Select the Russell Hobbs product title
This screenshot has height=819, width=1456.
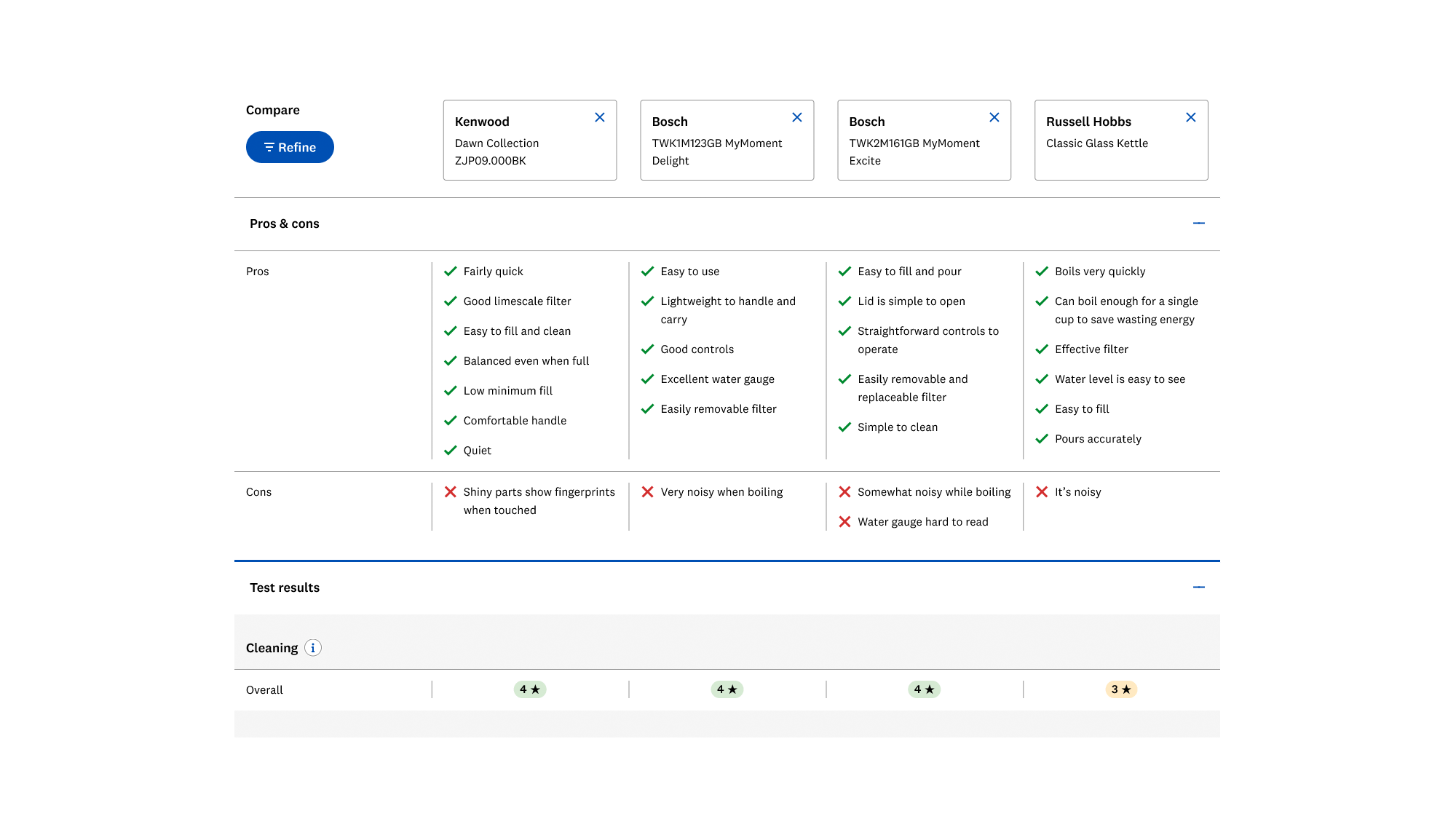(1088, 122)
